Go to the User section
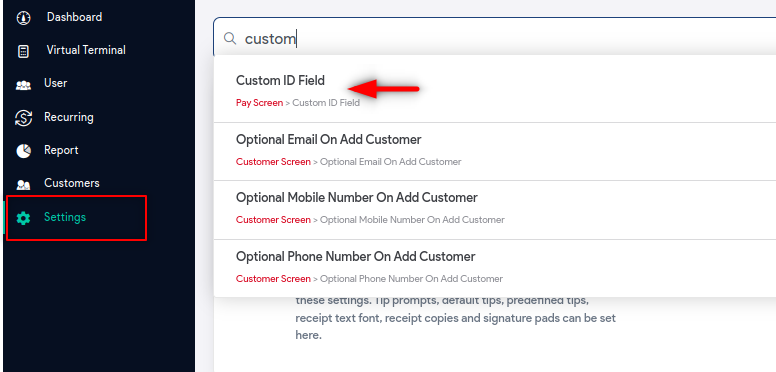 (55, 83)
